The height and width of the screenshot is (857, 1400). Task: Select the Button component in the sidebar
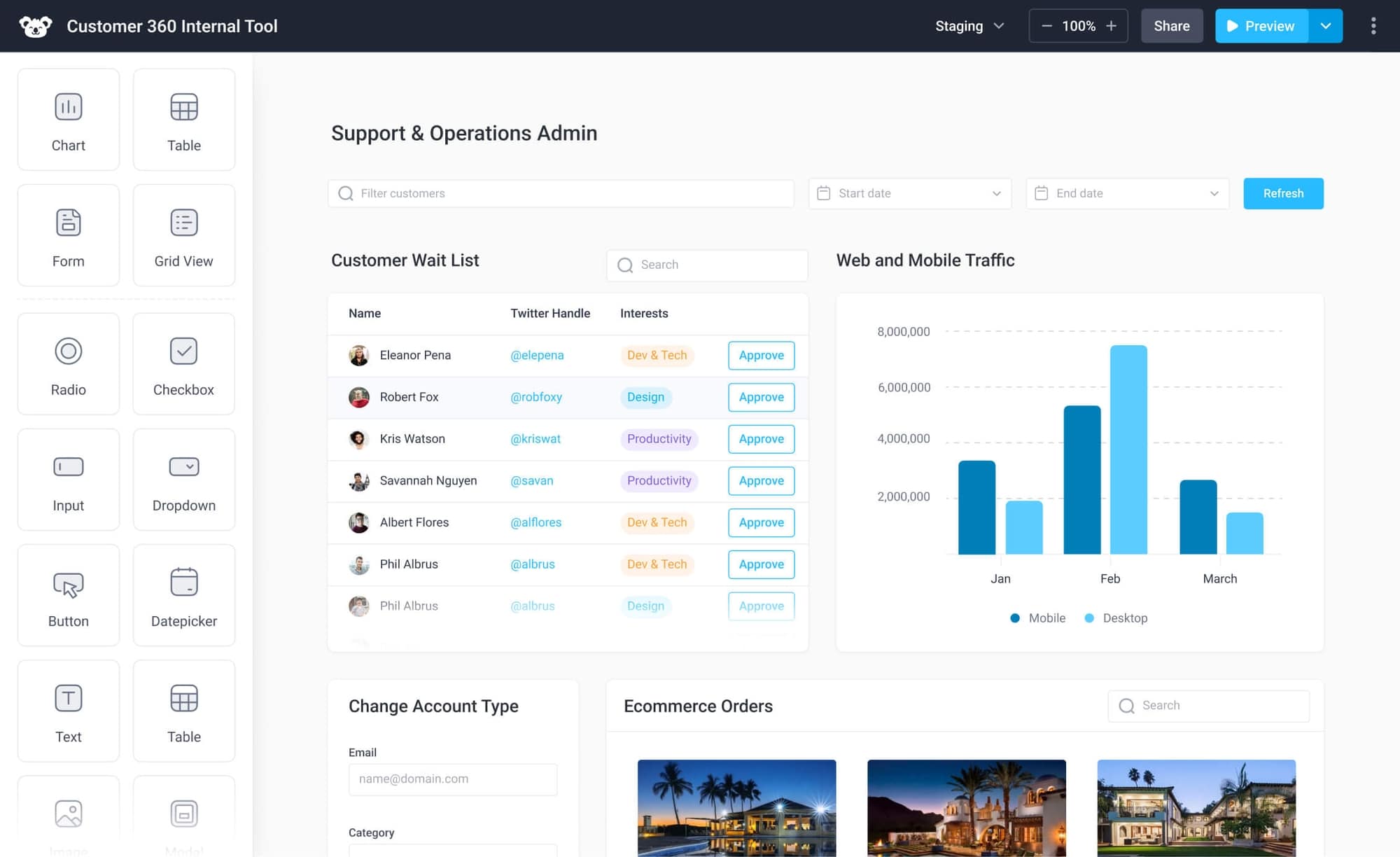coord(68,595)
